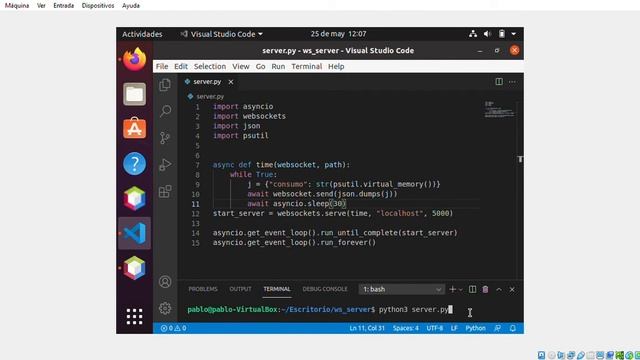Open the Edit menu
The width and height of the screenshot is (640, 360).
point(181,66)
